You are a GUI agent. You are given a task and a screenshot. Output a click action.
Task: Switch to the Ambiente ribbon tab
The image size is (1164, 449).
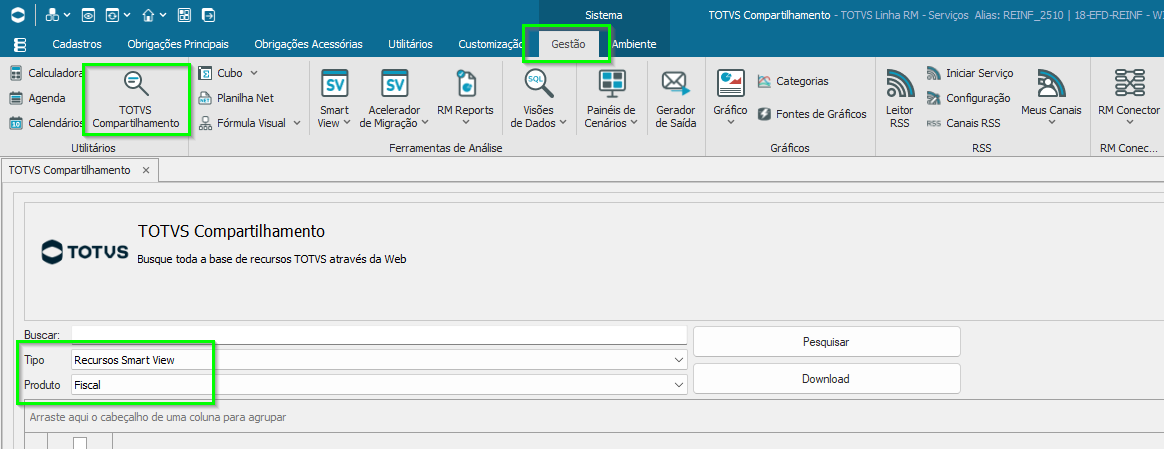point(634,45)
